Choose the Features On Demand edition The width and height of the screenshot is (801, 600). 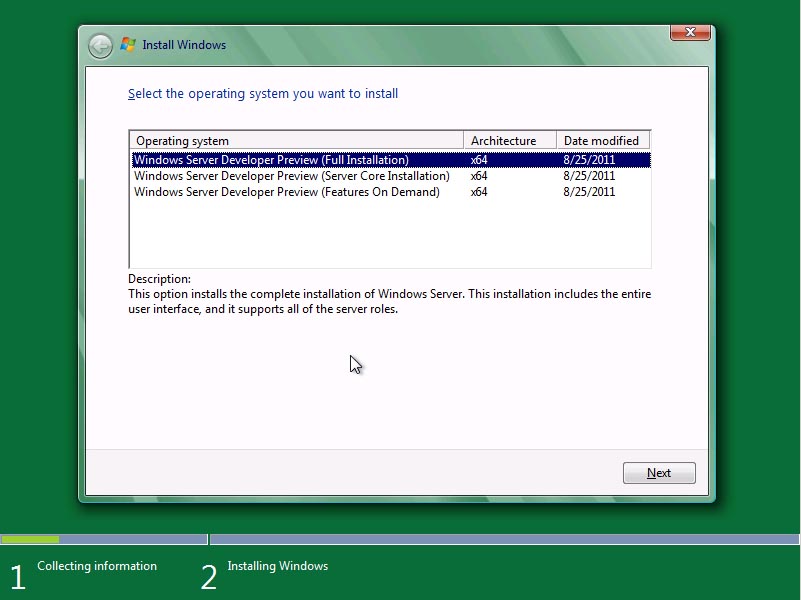[x=286, y=192]
